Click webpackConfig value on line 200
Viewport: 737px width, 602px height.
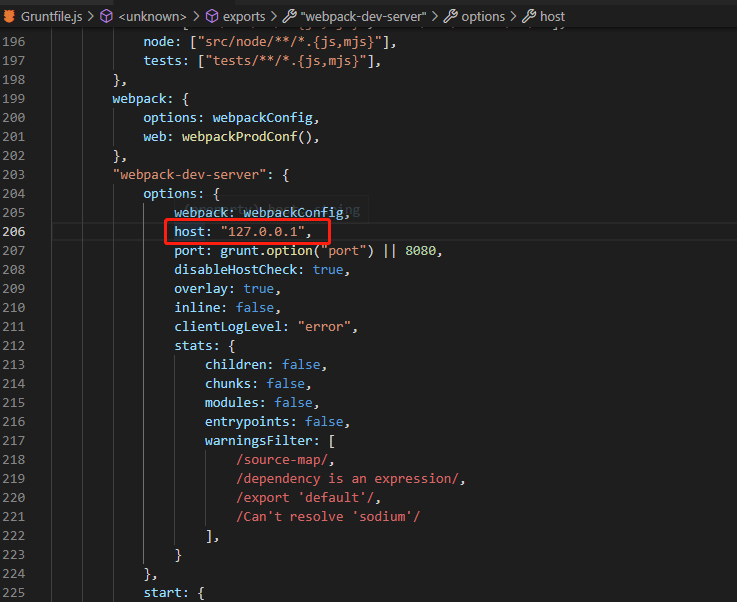pos(263,117)
